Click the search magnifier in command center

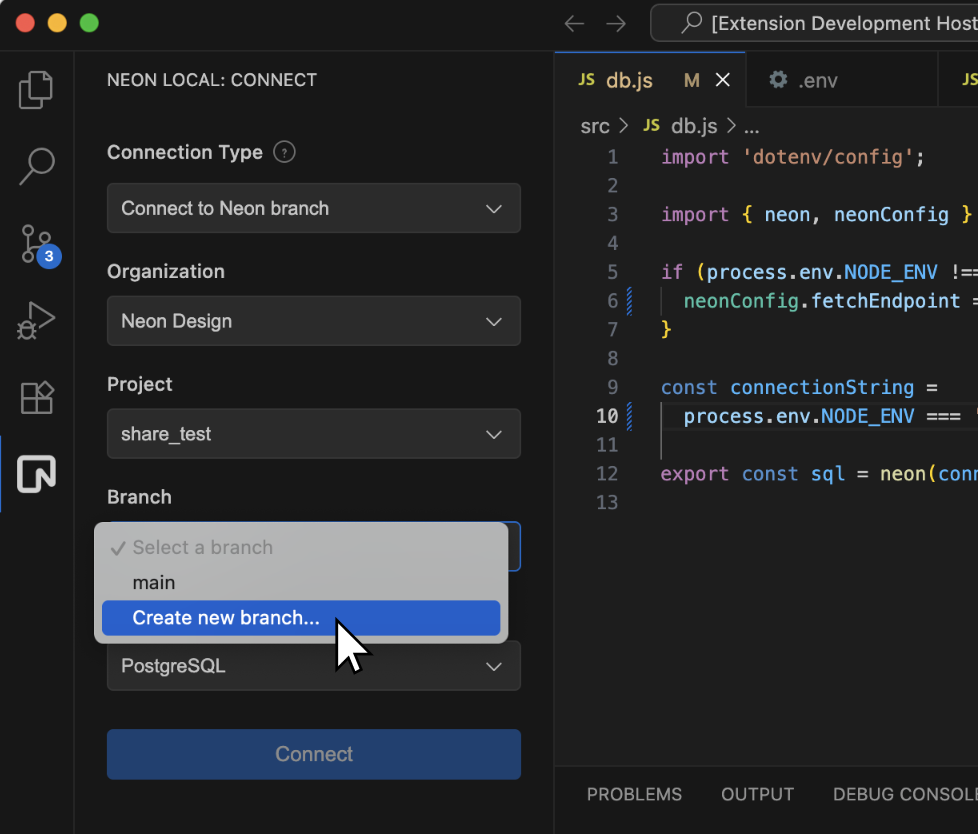[x=691, y=23]
